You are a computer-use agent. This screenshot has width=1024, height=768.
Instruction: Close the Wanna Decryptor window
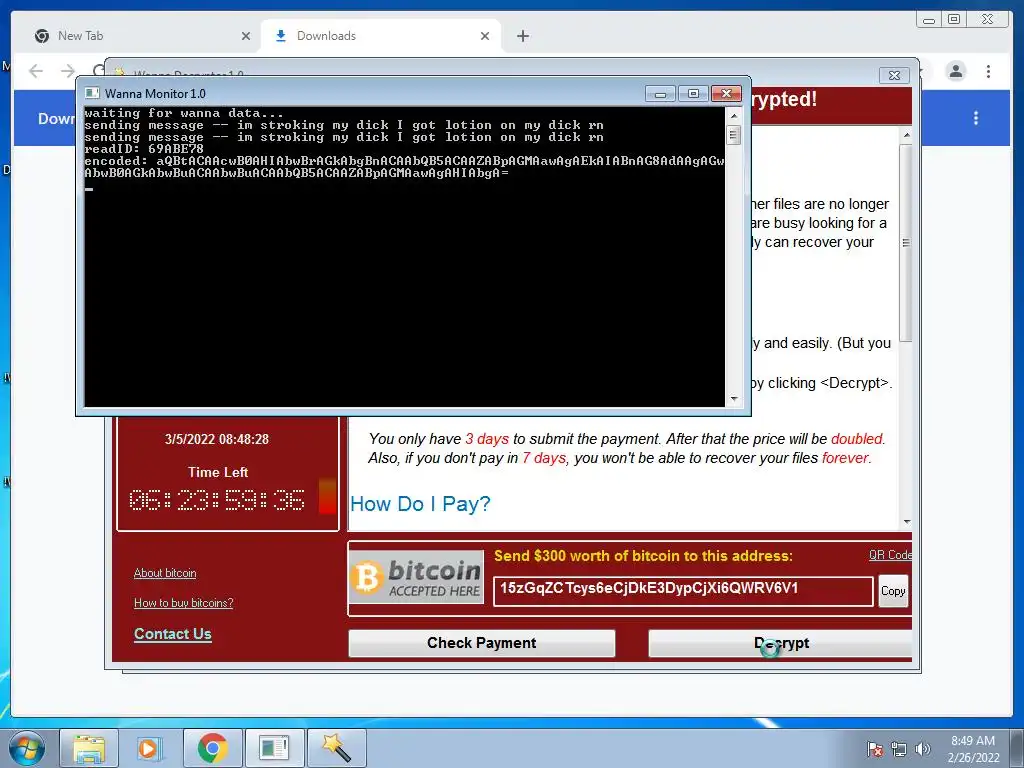pos(894,75)
